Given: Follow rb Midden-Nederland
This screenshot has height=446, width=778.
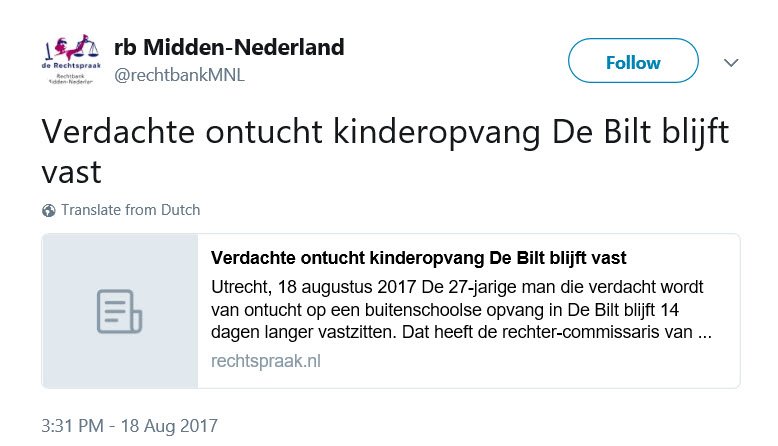Looking at the screenshot, I should 633,61.
